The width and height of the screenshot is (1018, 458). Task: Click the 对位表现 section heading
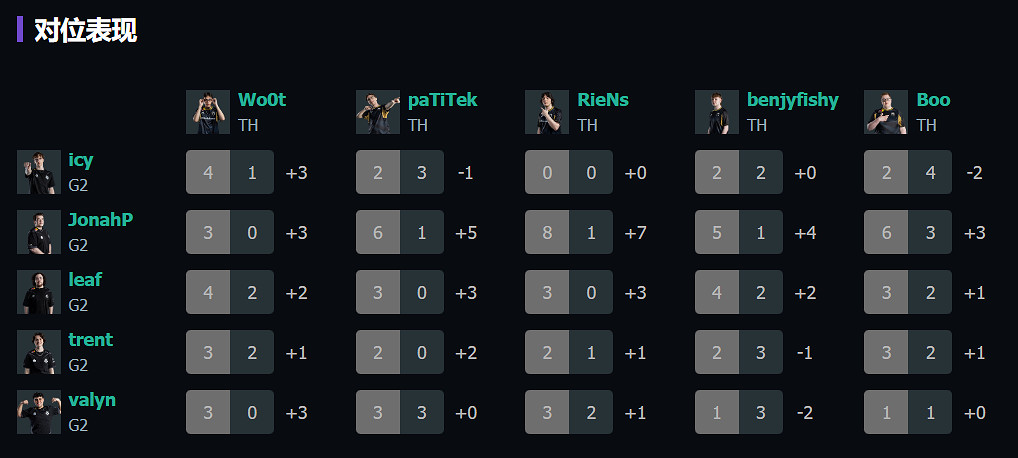85,30
